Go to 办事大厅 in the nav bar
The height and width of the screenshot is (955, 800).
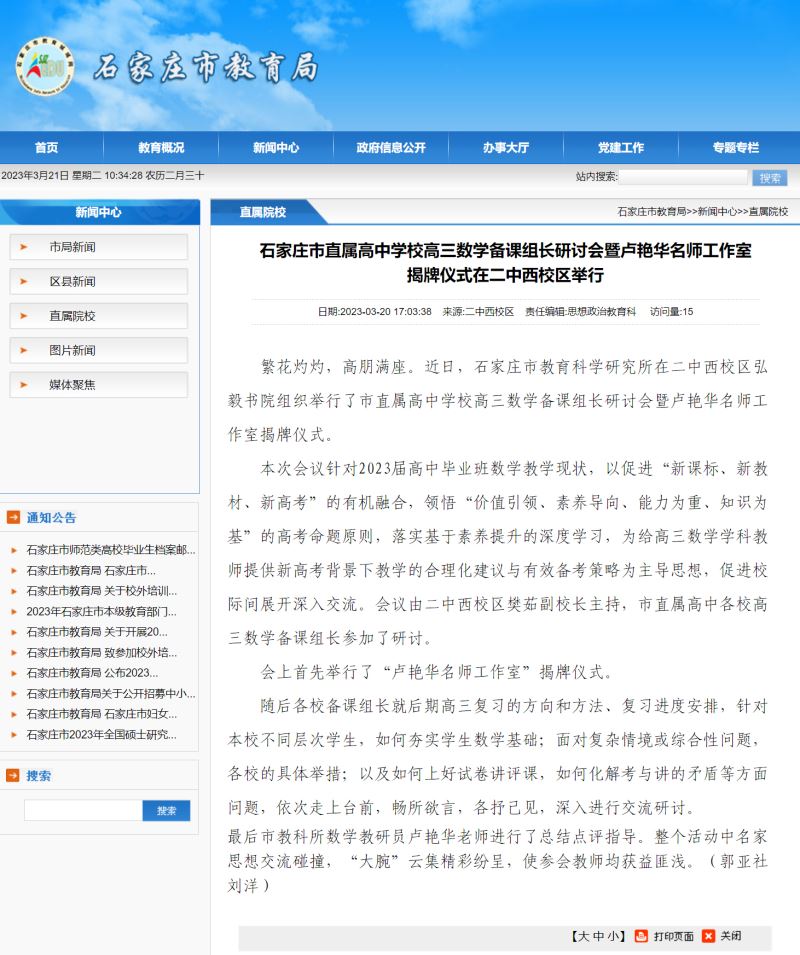(x=506, y=147)
